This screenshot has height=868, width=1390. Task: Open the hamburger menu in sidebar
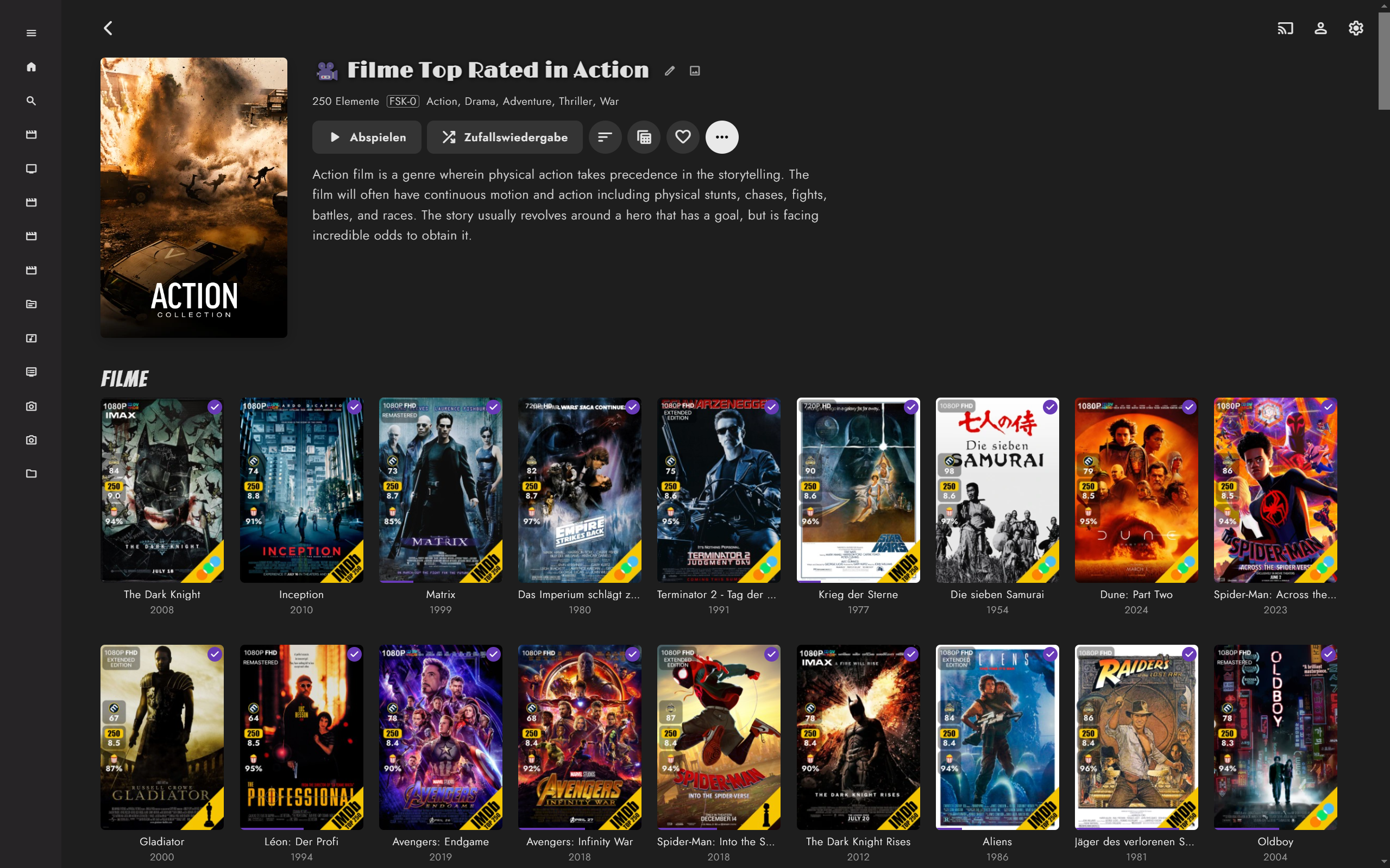click(x=31, y=33)
